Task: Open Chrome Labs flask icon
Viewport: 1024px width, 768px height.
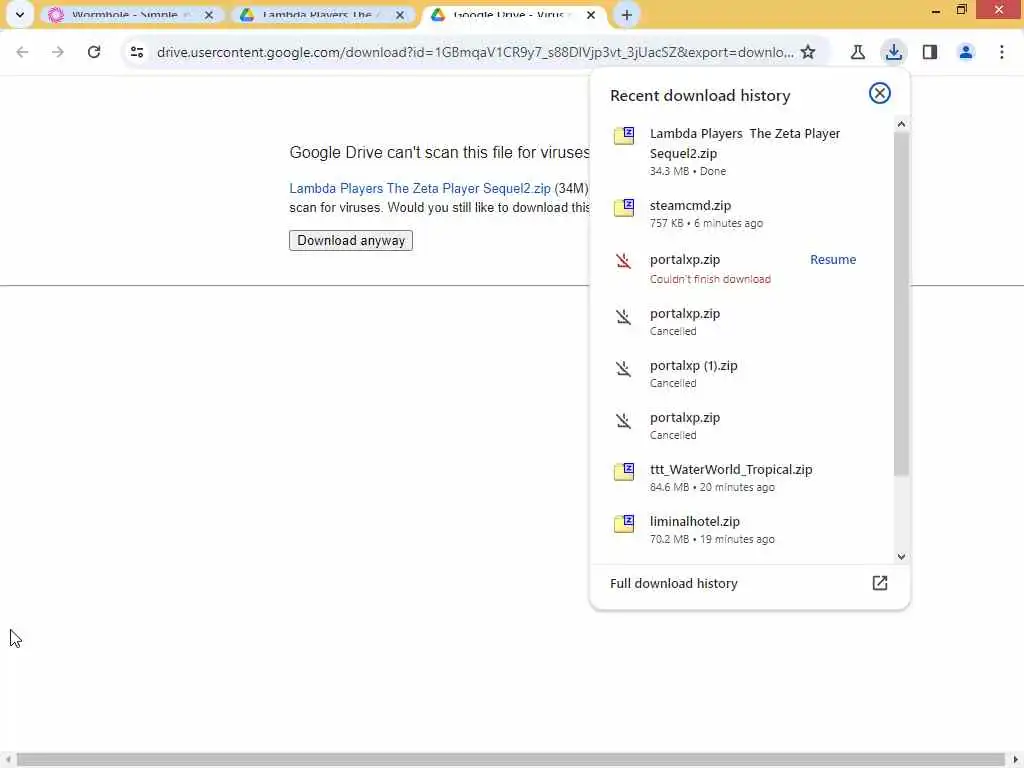Action: (x=857, y=52)
